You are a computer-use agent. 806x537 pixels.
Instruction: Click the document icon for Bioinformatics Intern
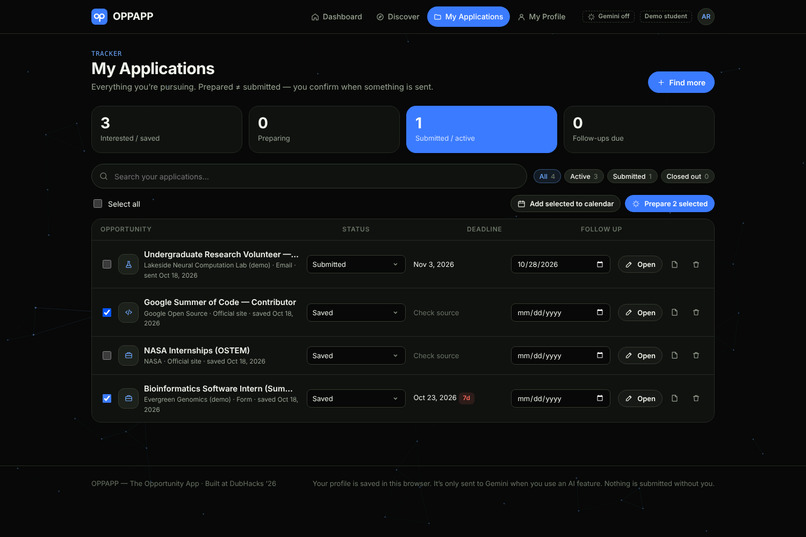pos(674,398)
